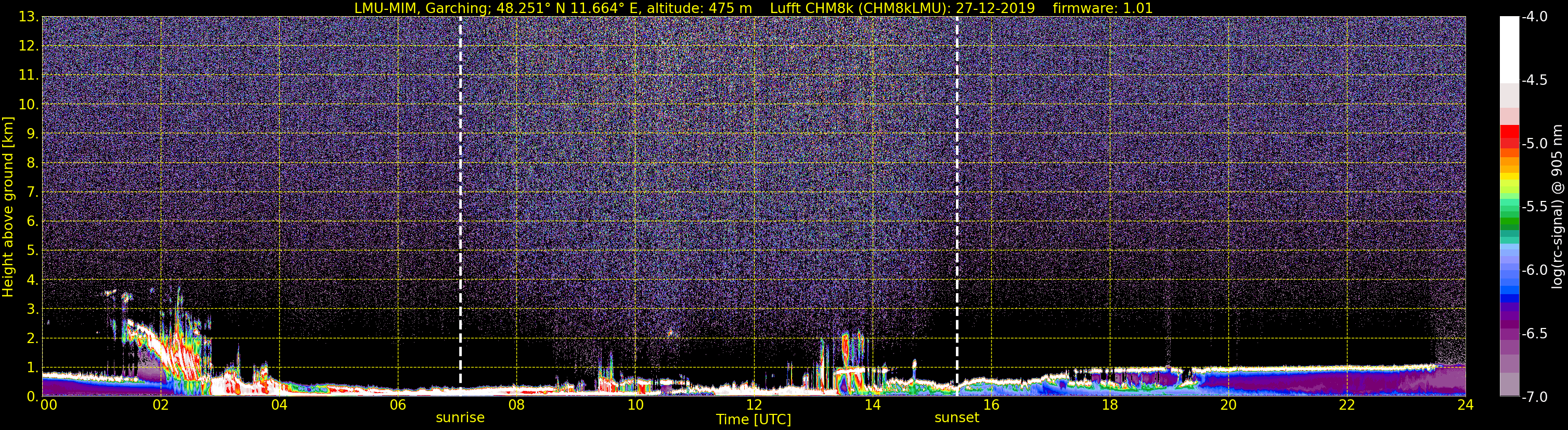Click the x-axis tick label "04"
Viewport: 1568px width, 430px height.
[279, 405]
